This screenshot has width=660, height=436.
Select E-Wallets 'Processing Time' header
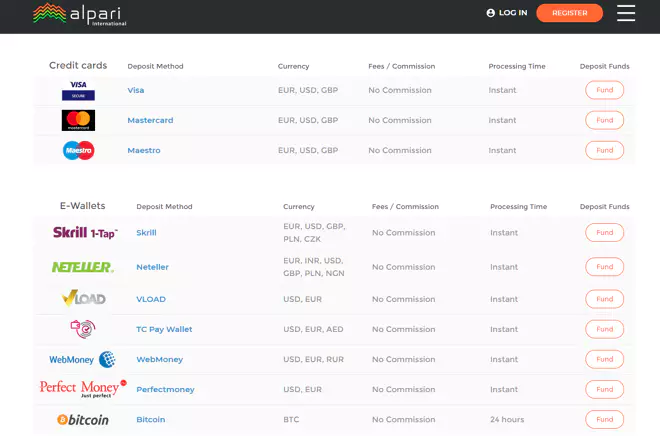(519, 207)
